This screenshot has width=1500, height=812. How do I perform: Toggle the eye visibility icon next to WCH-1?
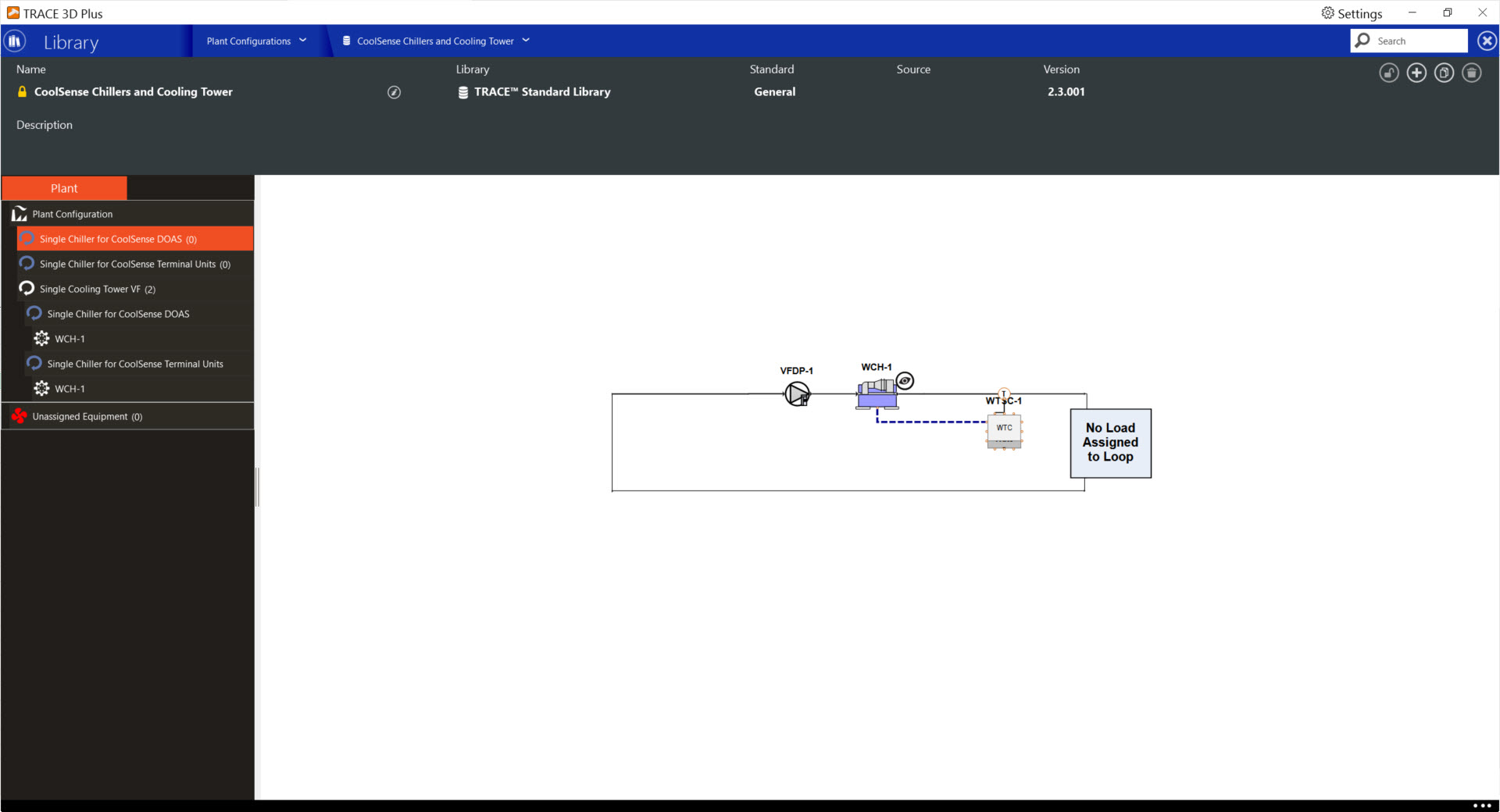coord(905,381)
